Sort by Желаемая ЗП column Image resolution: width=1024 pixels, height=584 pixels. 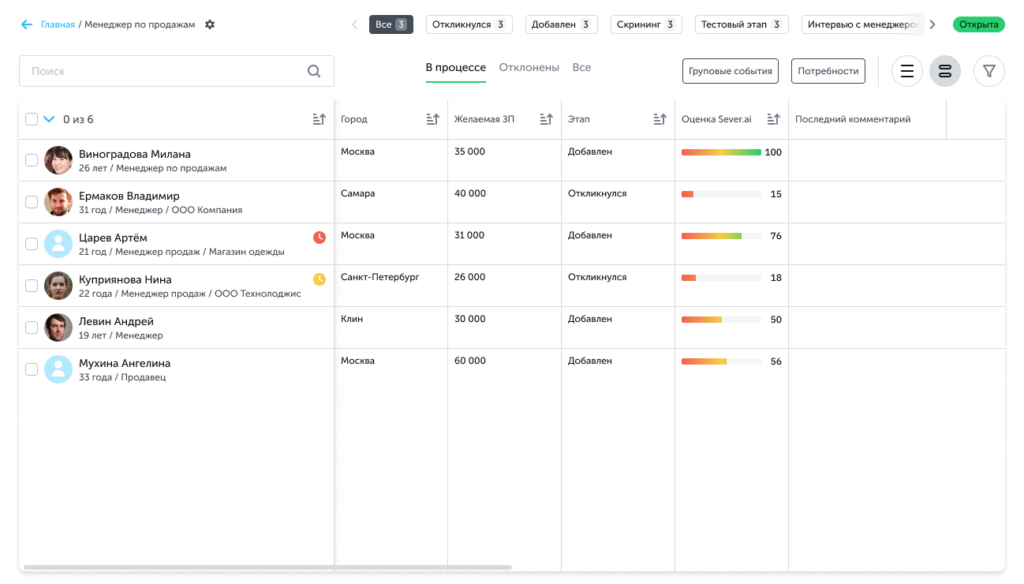(x=546, y=119)
